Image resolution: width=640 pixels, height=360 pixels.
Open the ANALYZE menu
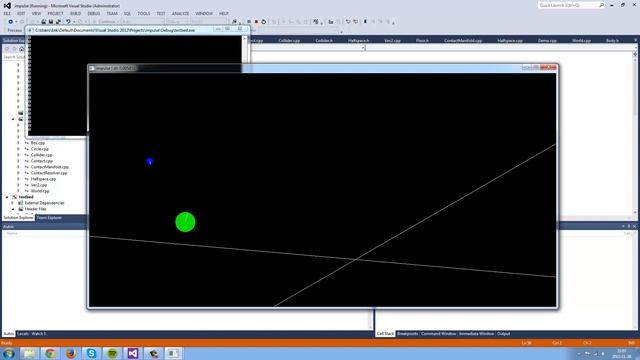tap(180, 13)
